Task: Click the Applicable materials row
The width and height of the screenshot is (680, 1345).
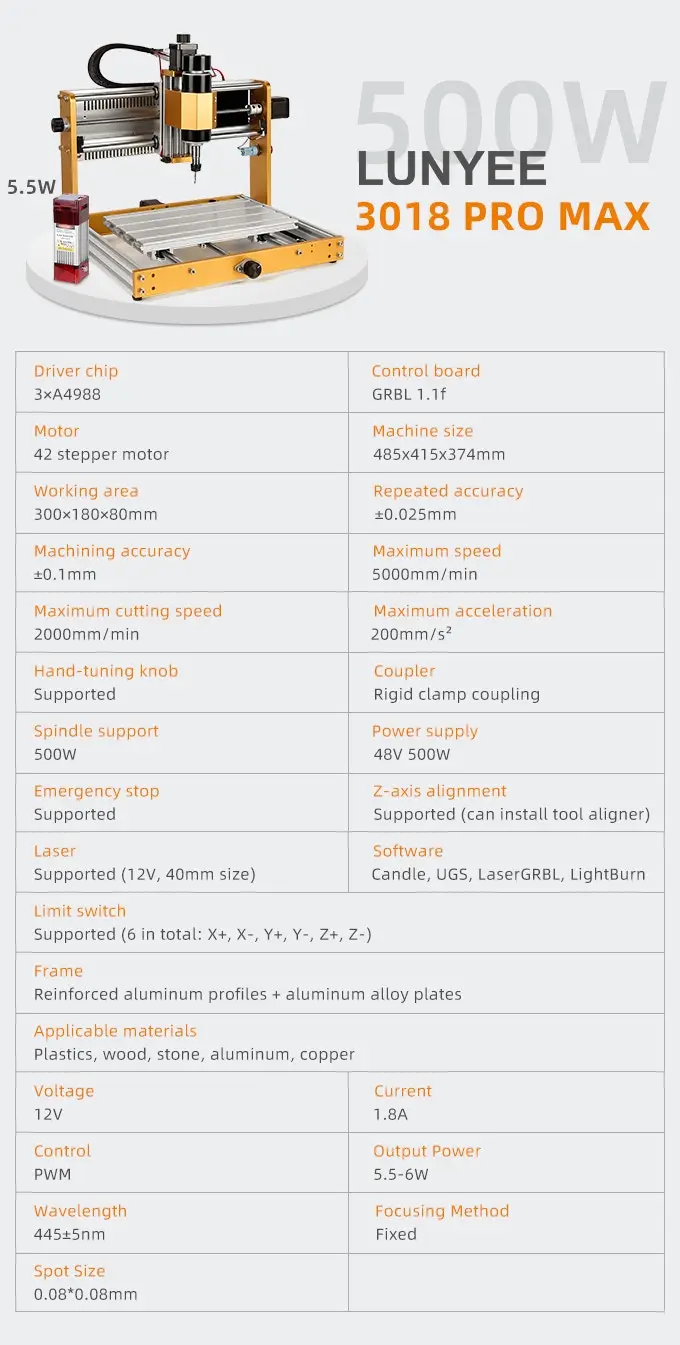Action: 340,1042
